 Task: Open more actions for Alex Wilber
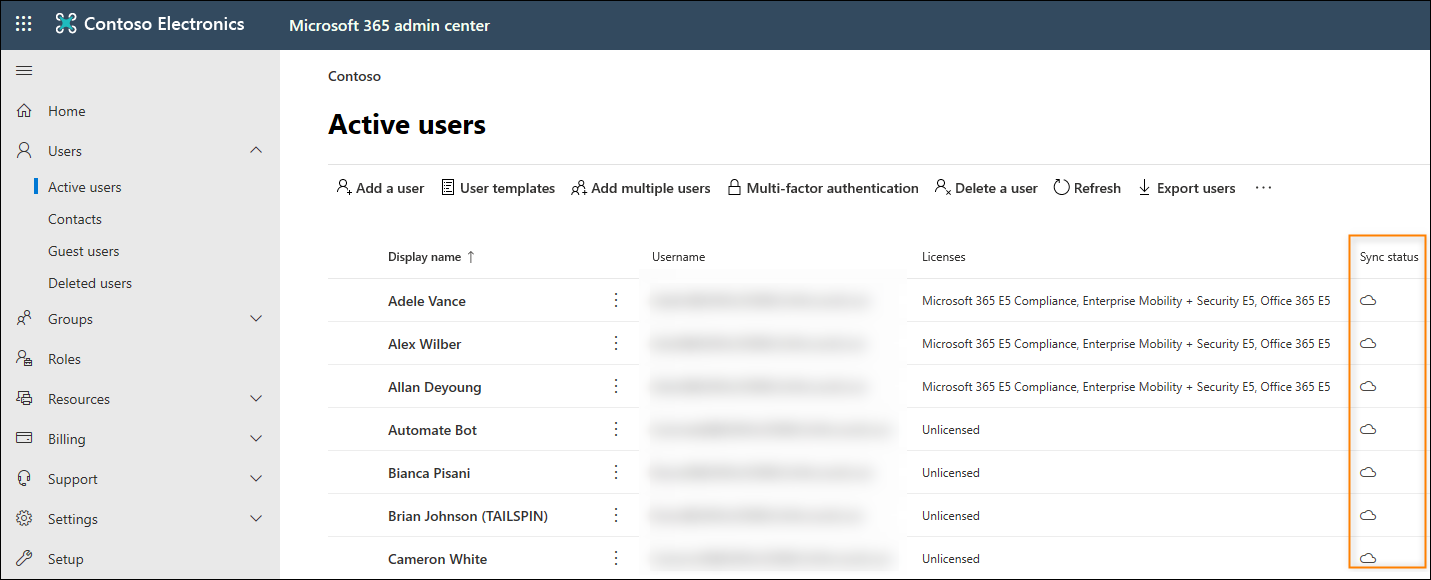coord(616,343)
